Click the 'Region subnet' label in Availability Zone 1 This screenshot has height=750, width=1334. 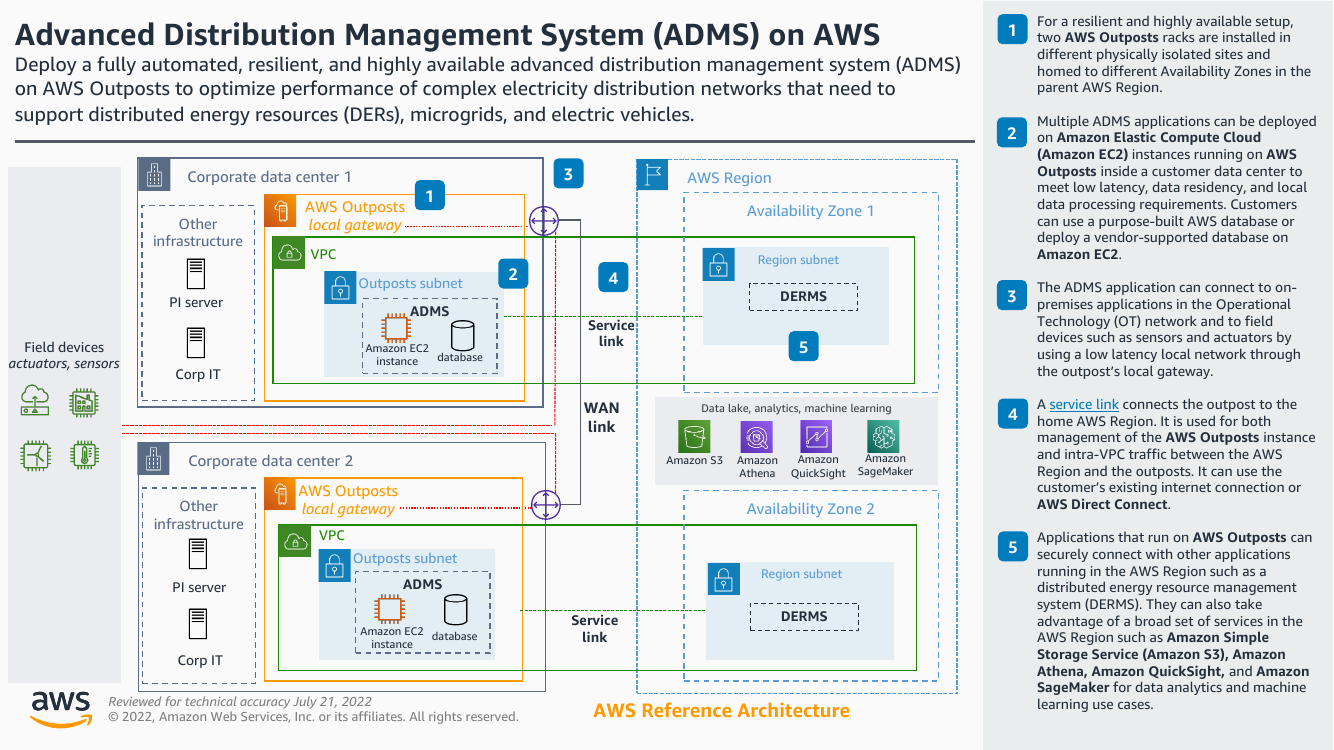(798, 260)
